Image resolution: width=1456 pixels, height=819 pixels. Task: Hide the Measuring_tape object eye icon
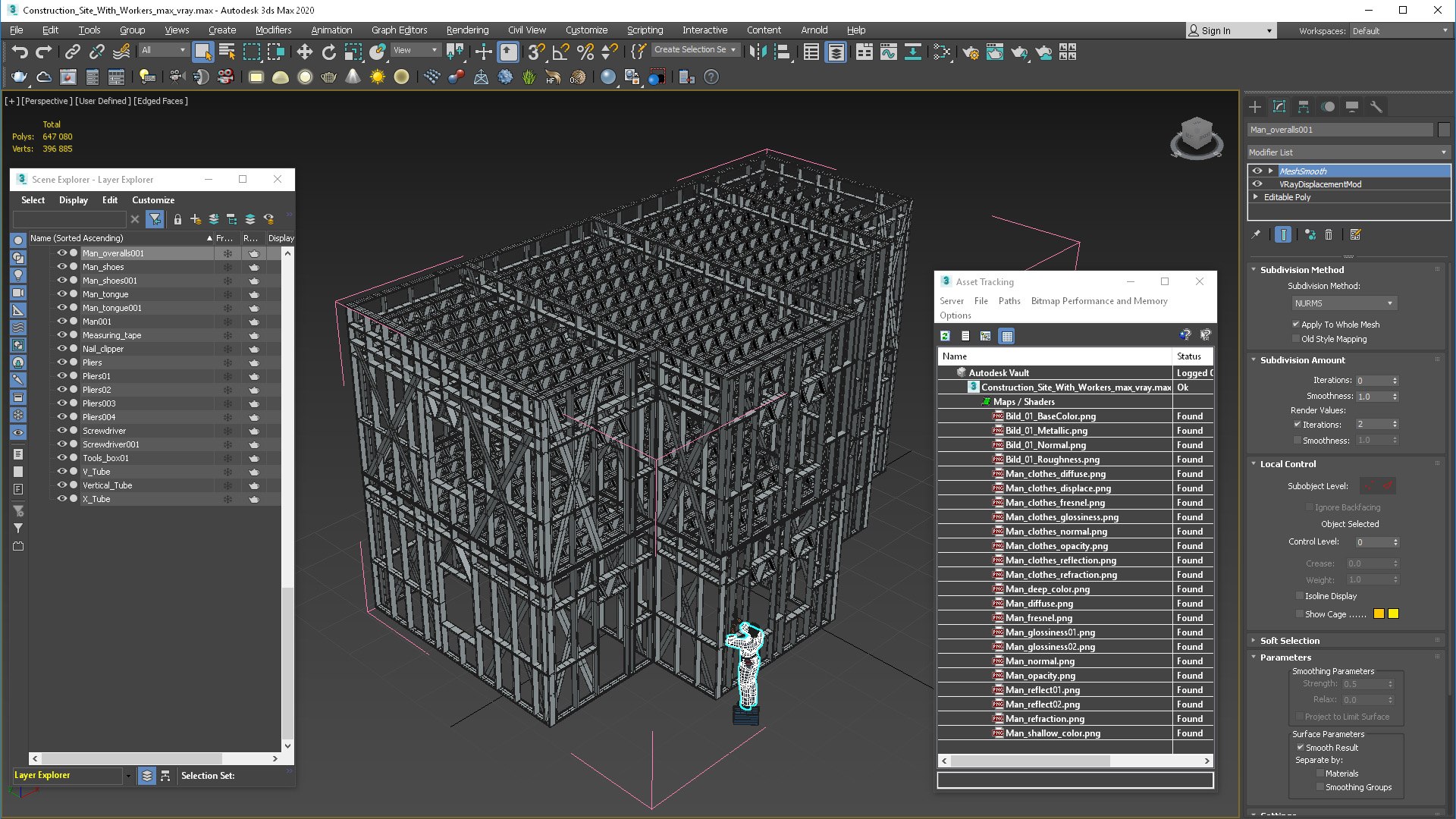62,335
